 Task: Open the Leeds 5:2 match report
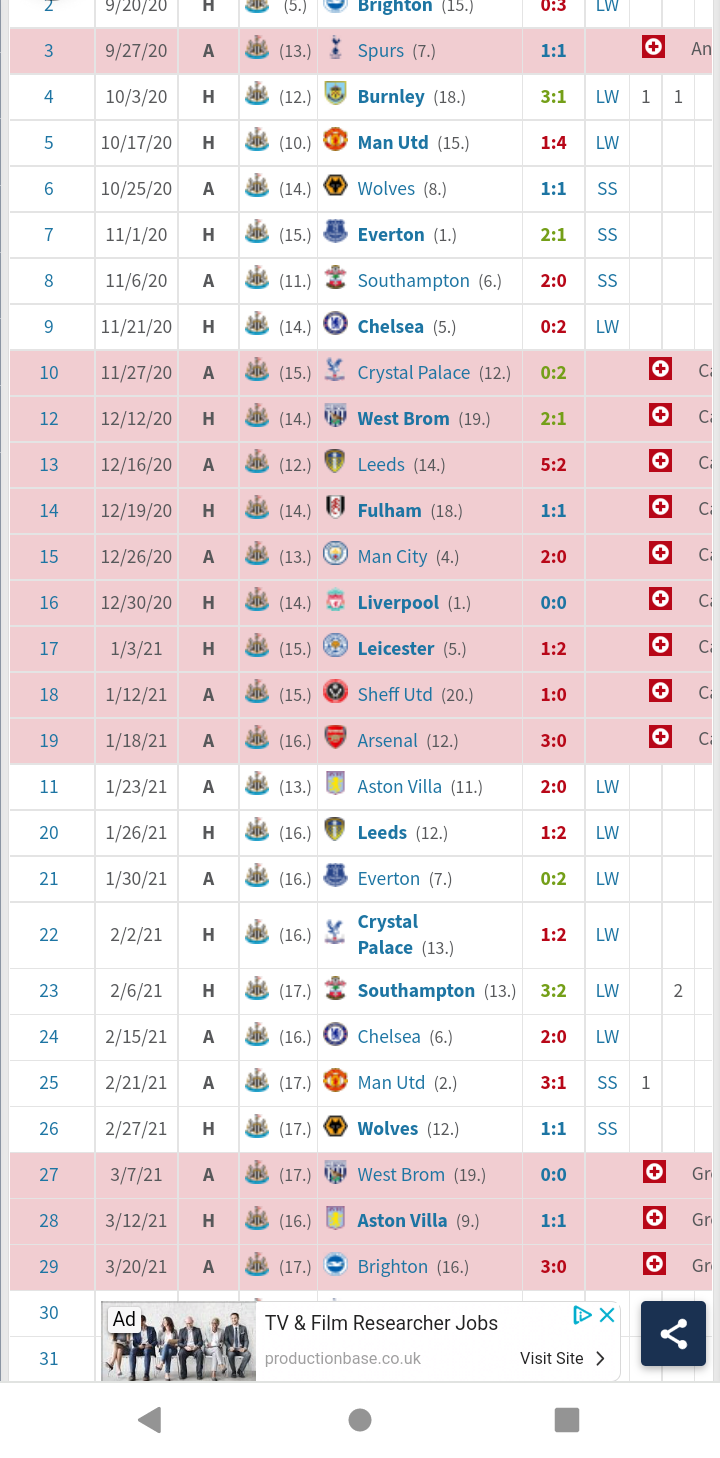coord(553,465)
